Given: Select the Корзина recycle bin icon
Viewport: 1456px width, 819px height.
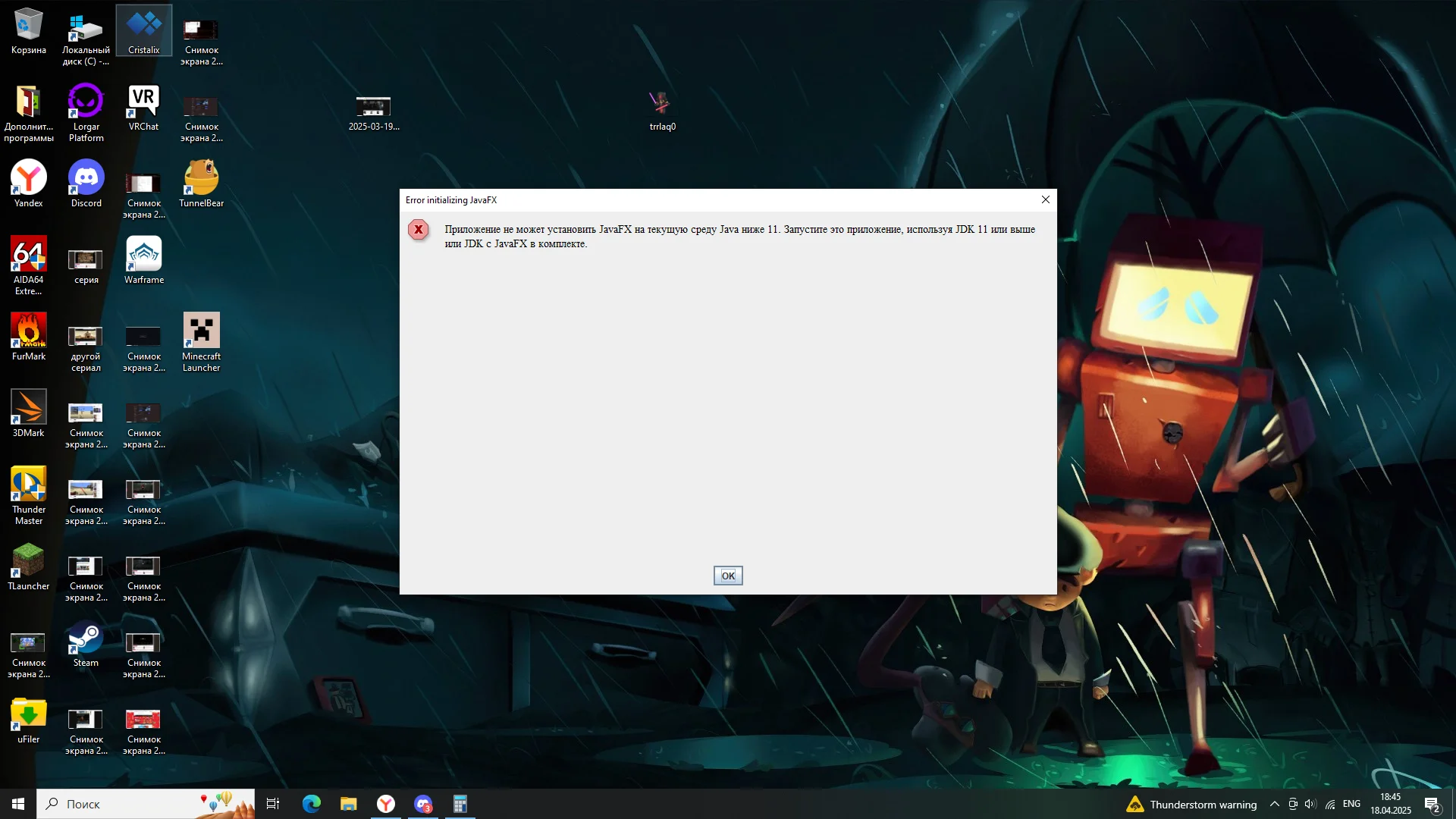Looking at the screenshot, I should pyautogui.click(x=29, y=31).
